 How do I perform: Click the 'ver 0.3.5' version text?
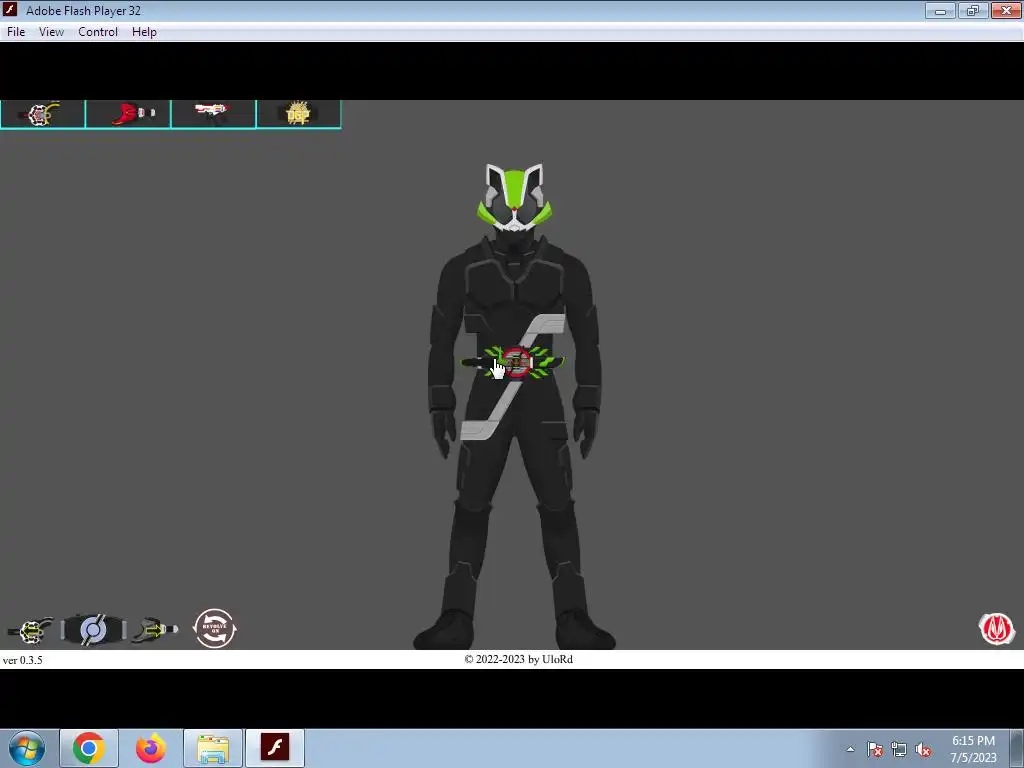(x=23, y=660)
